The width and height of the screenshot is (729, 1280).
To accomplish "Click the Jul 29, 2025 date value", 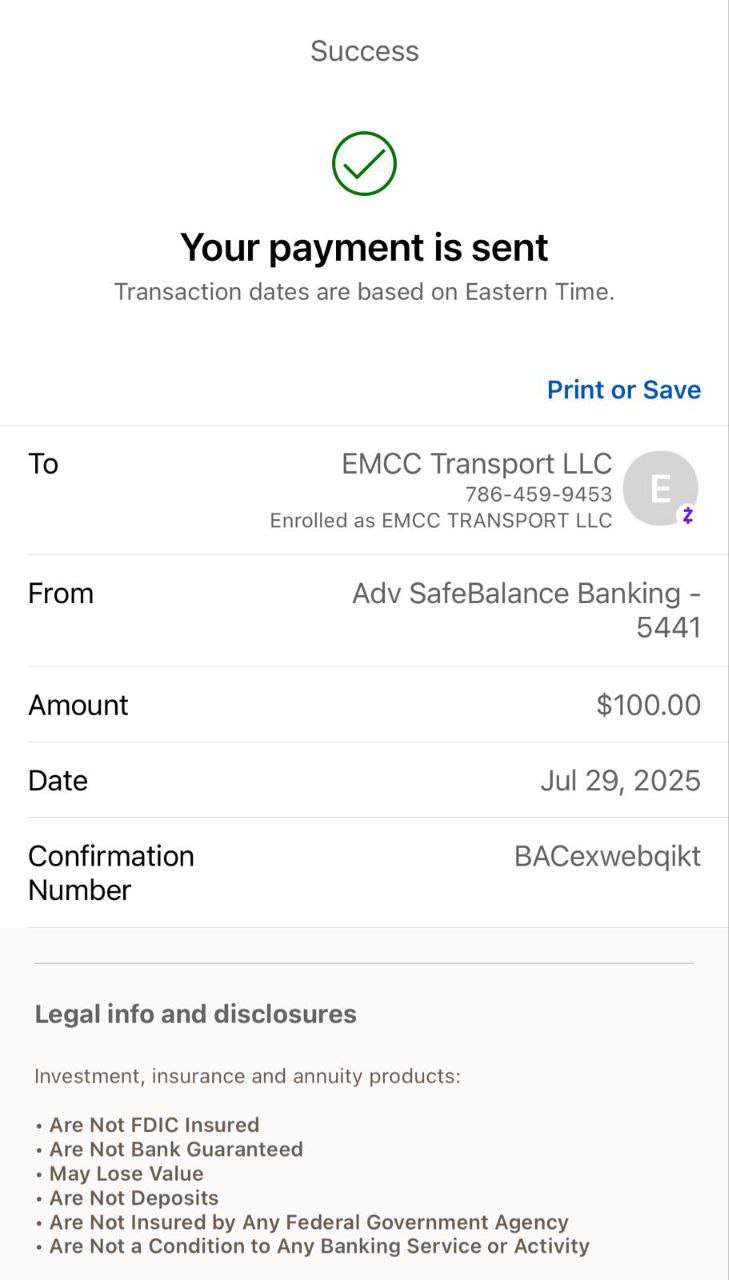I will 620,781.
